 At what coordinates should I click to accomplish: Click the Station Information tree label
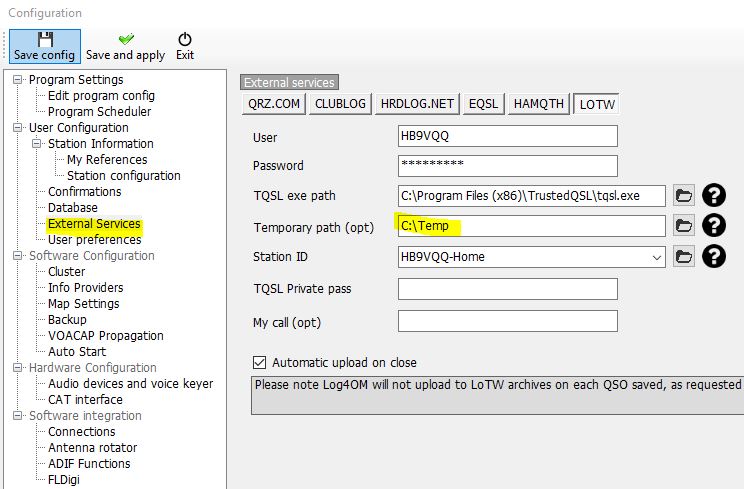pyautogui.click(x=101, y=143)
